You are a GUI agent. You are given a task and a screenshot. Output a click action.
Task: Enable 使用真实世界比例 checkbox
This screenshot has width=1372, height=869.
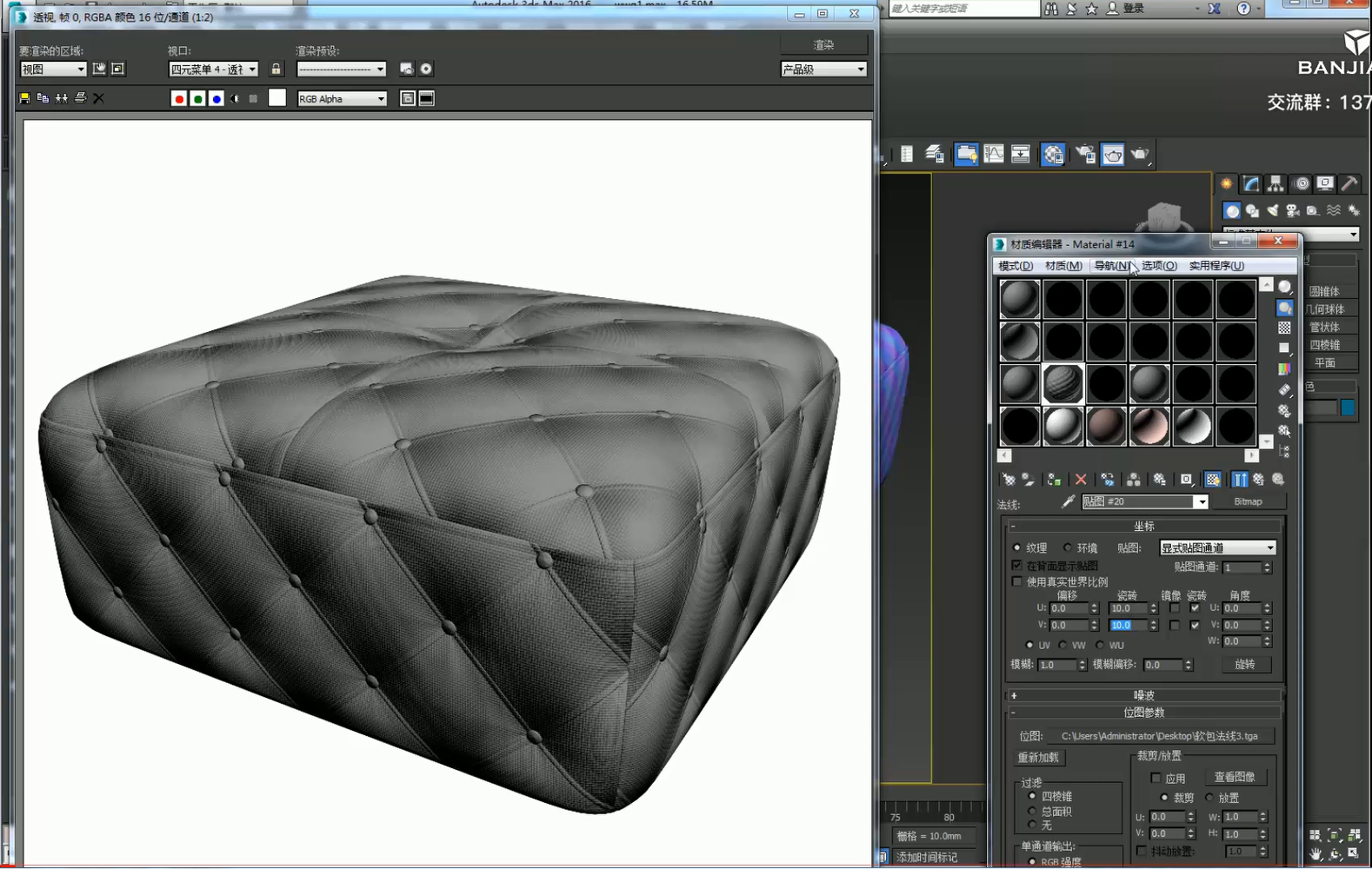pyautogui.click(x=1016, y=581)
